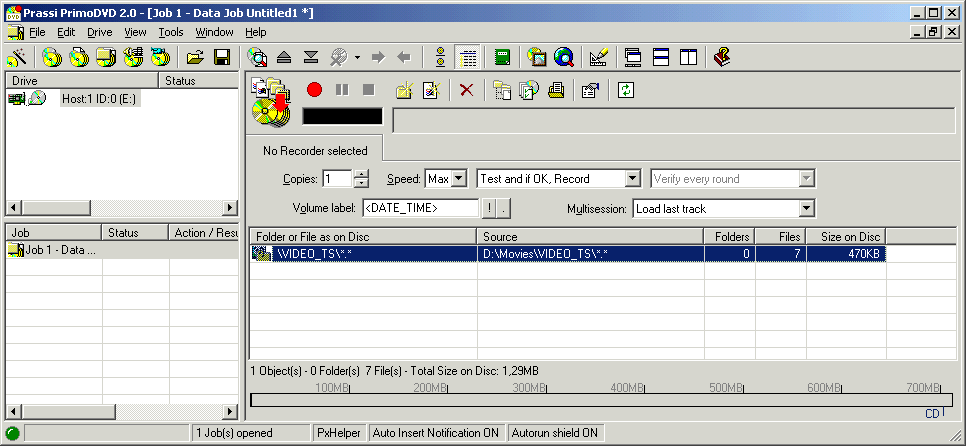Increase the Copies count with the up arrow
This screenshot has width=966, height=446.
pos(361,174)
